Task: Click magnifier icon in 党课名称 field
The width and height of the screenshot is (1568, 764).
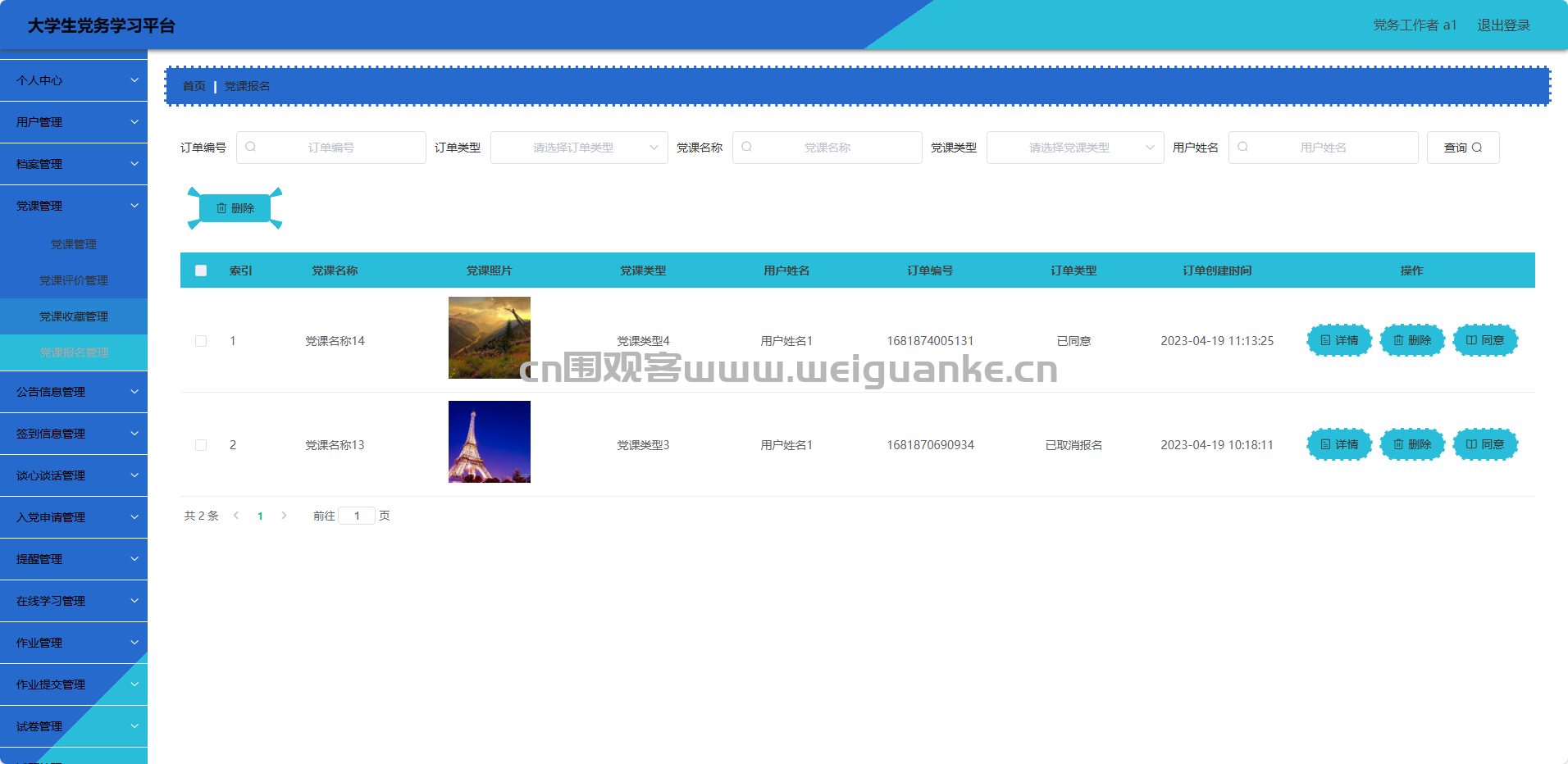Action: (x=747, y=147)
